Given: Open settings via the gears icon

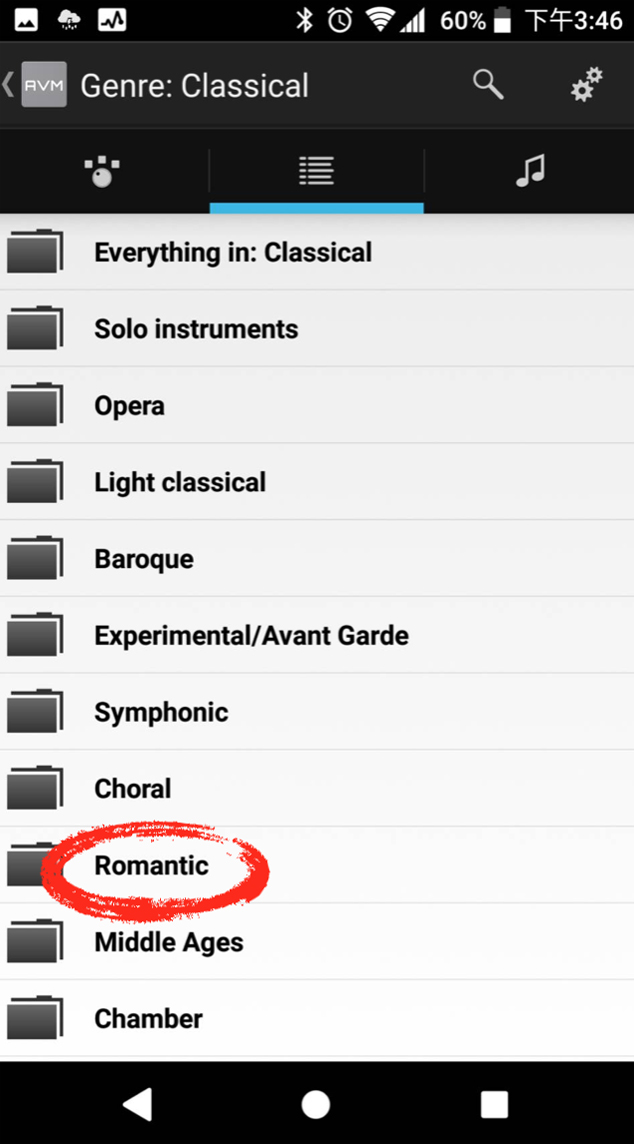Looking at the screenshot, I should pyautogui.click(x=587, y=85).
